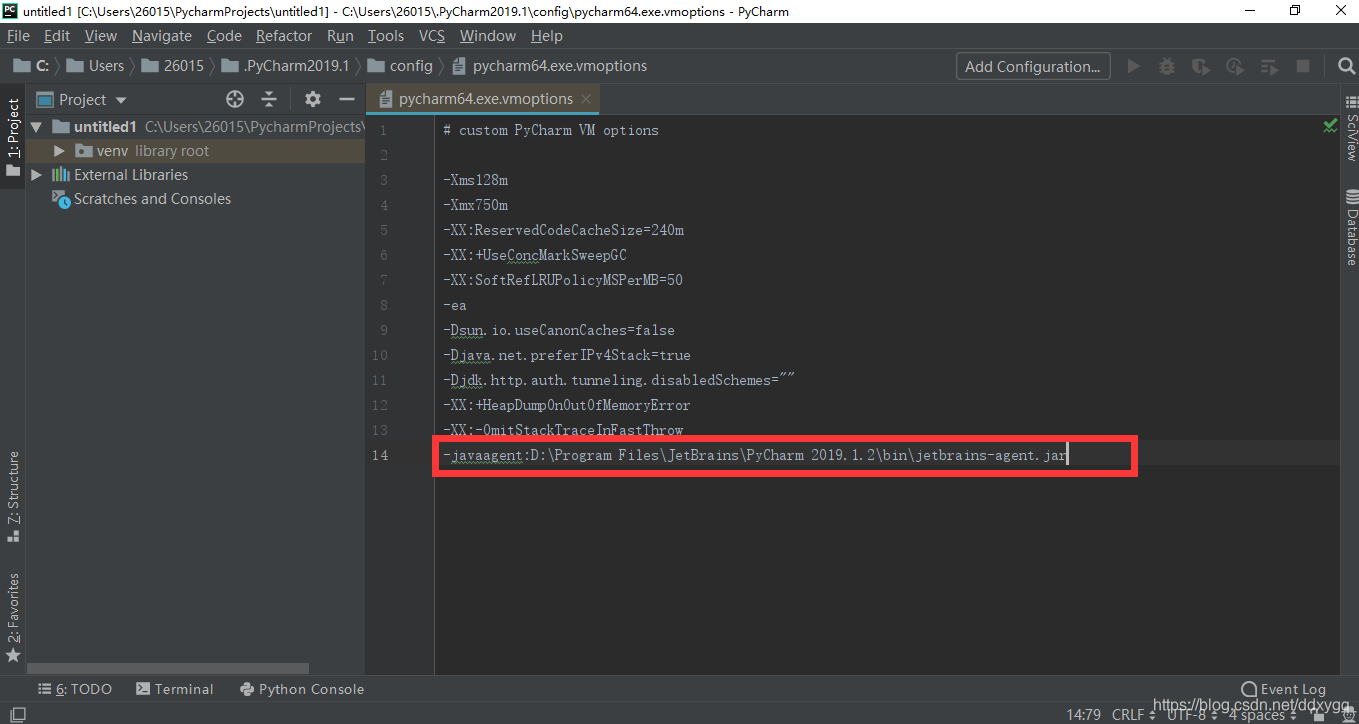The height and width of the screenshot is (724, 1359).
Task: Toggle the SciView side panel
Action: pos(1351,128)
